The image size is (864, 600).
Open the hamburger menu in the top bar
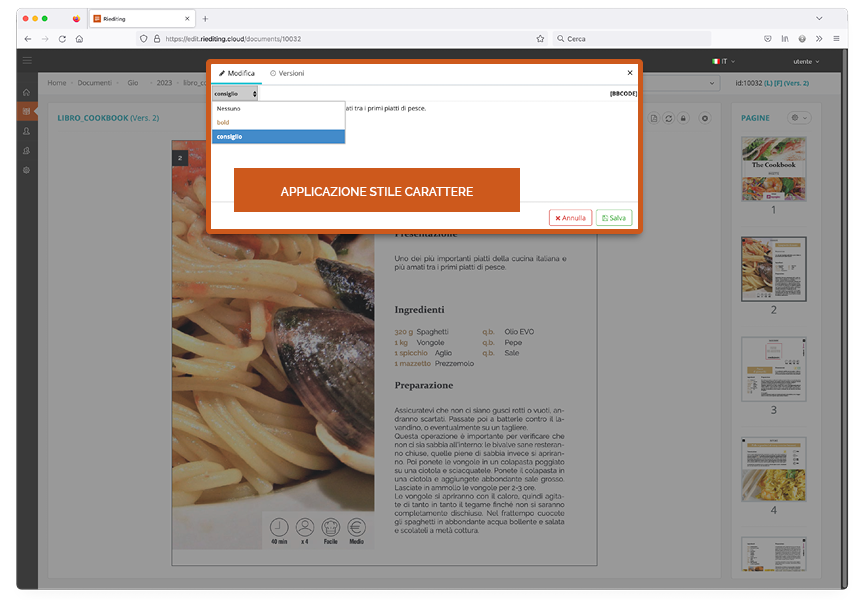coord(27,61)
